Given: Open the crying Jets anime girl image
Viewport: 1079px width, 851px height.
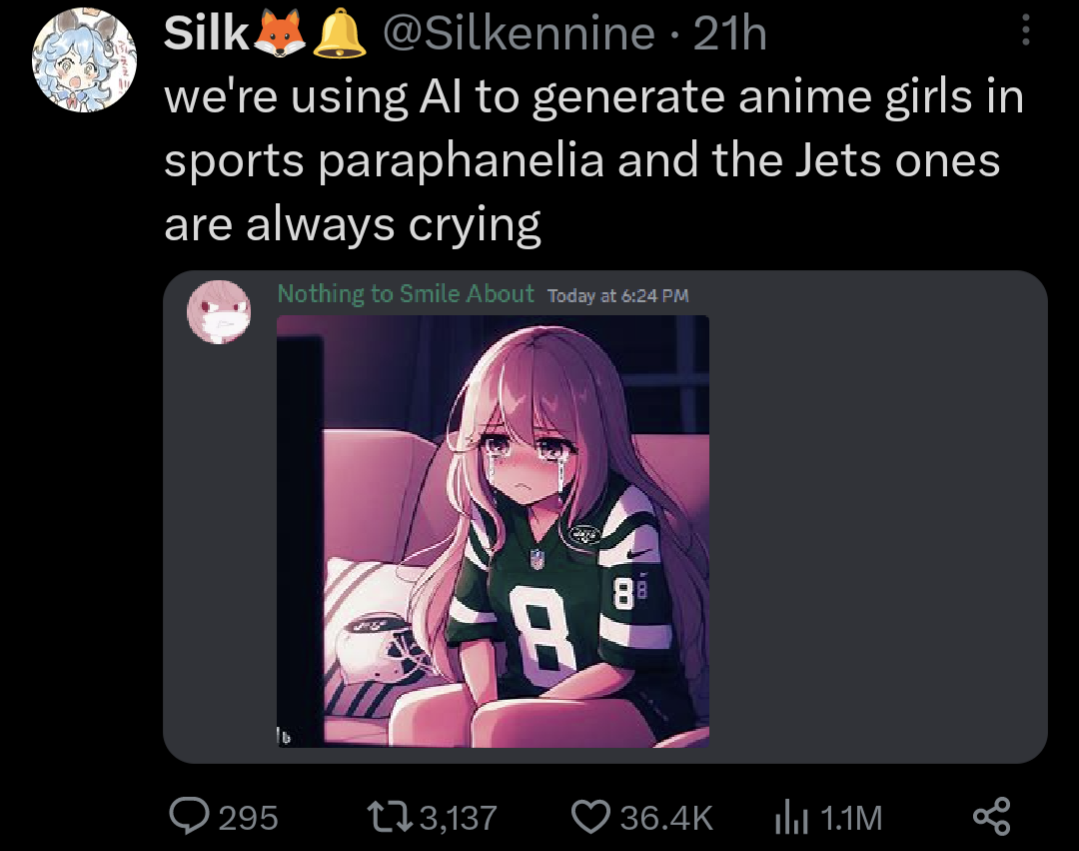Looking at the screenshot, I should pyautogui.click(x=493, y=531).
